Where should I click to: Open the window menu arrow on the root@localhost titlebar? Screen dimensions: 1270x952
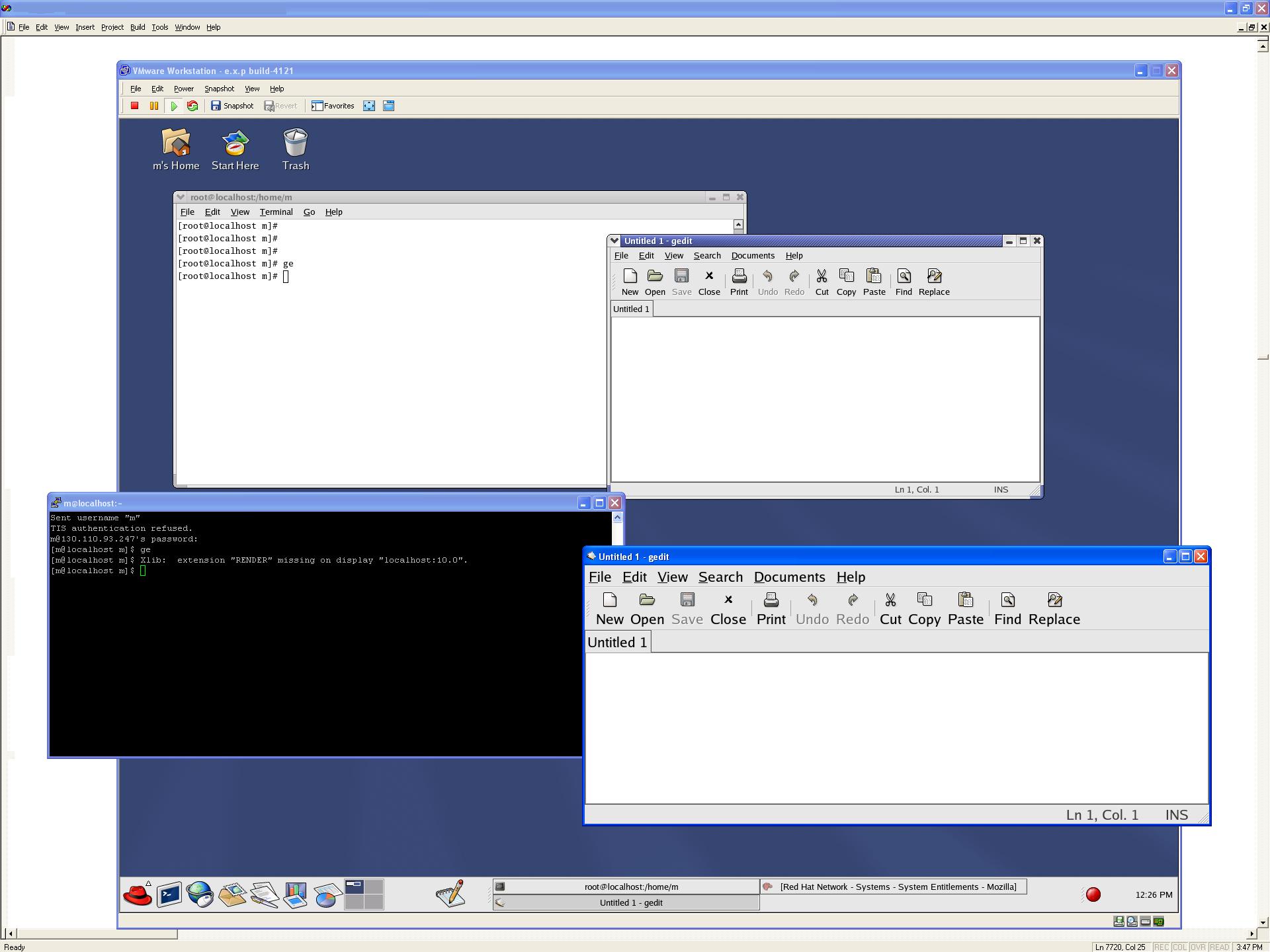[181, 197]
